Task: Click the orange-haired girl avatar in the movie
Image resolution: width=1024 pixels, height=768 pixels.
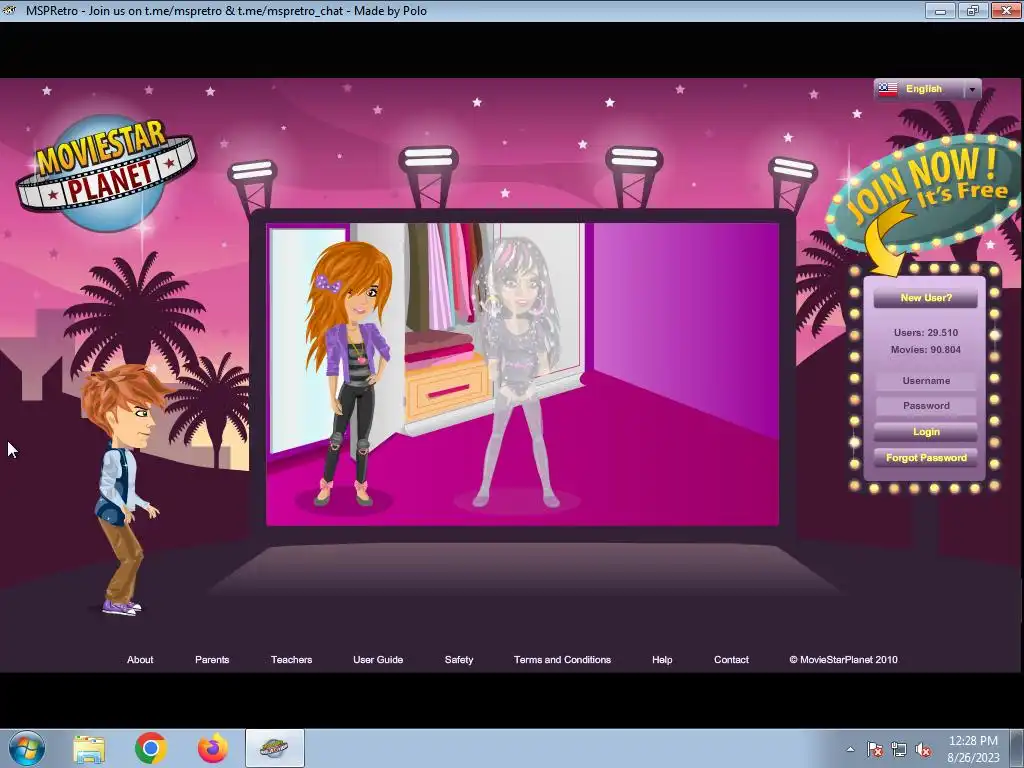Action: [347, 372]
